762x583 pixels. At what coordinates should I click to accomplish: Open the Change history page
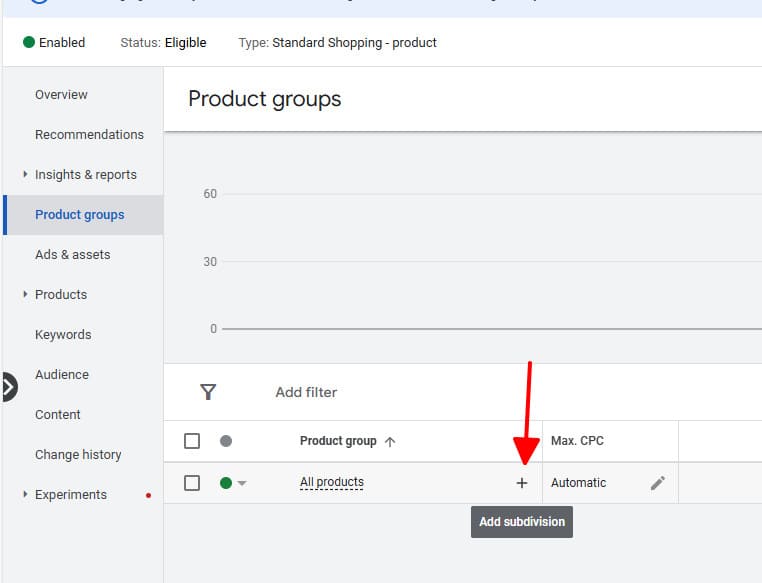pos(78,454)
